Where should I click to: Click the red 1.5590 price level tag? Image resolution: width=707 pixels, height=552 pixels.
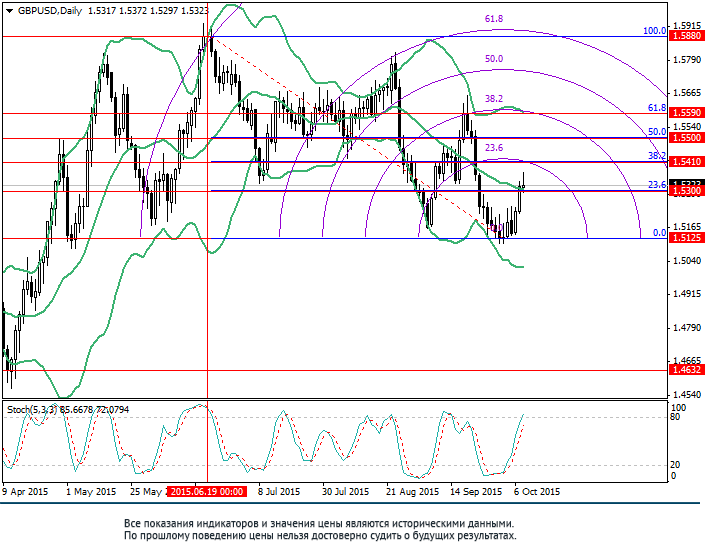[x=687, y=113]
